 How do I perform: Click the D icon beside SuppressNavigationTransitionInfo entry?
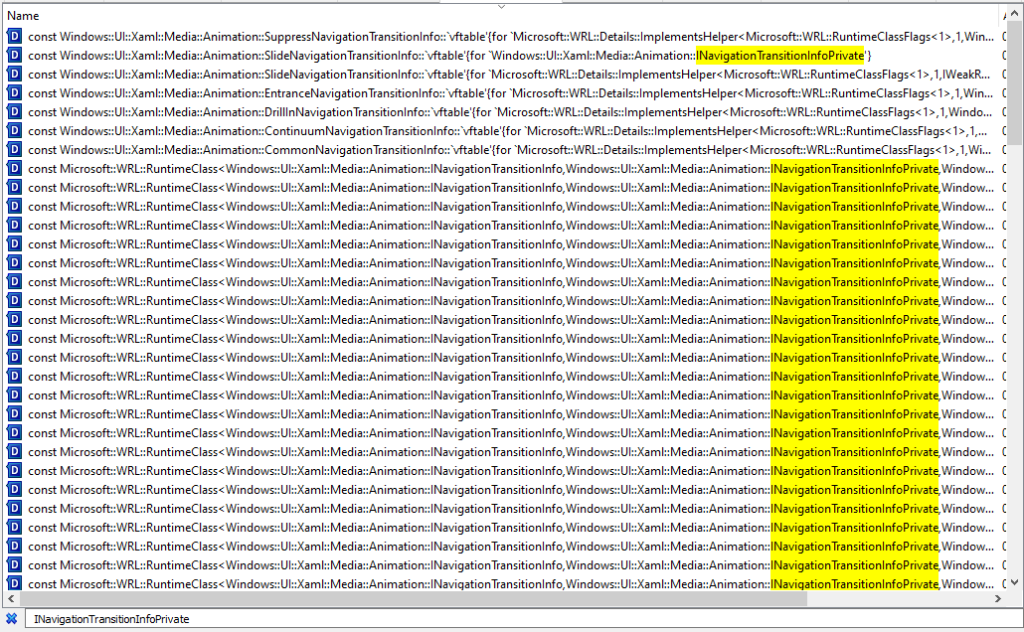pyautogui.click(x=15, y=36)
